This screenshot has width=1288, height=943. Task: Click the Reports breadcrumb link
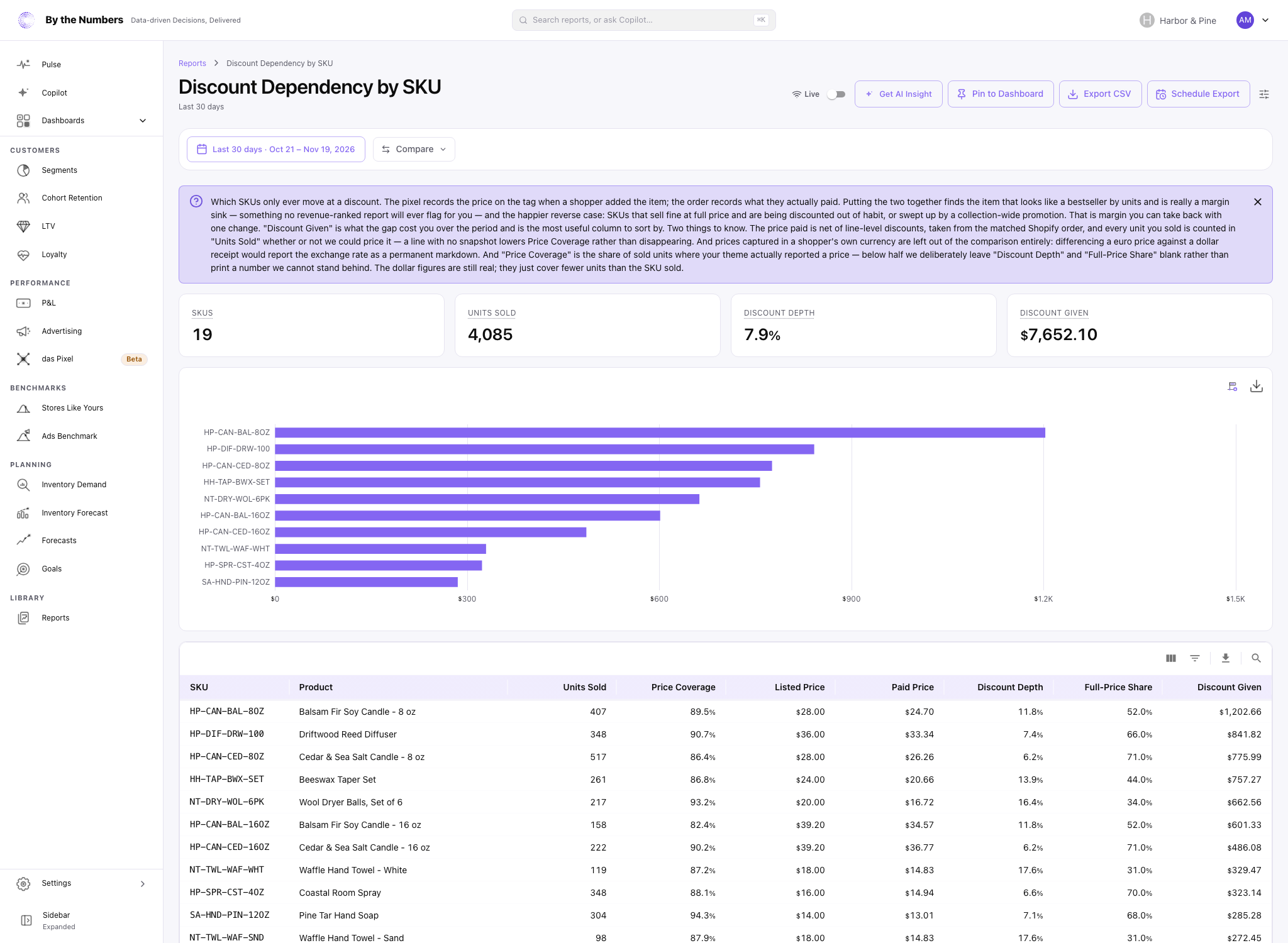tap(192, 63)
